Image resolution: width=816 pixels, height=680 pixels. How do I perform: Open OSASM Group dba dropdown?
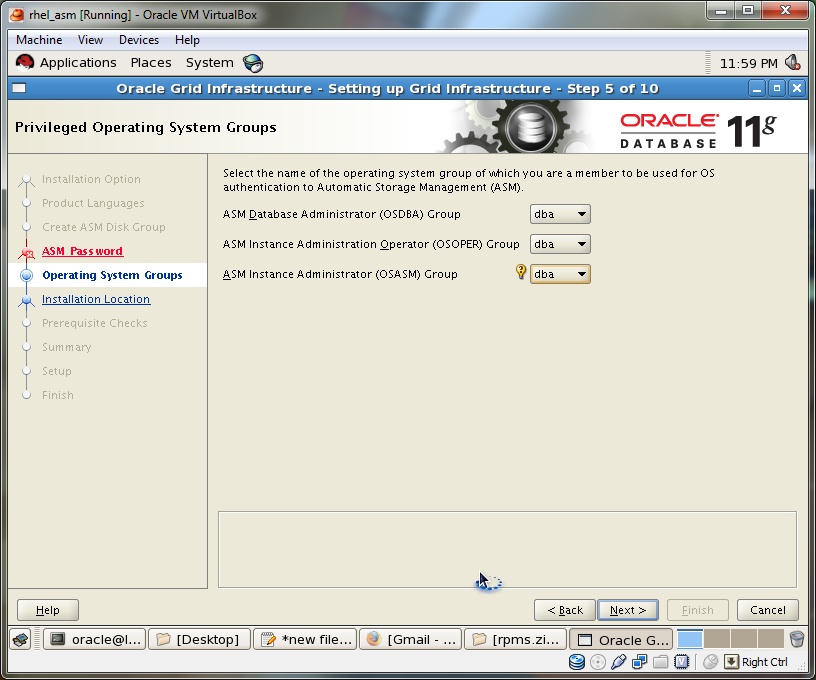[560, 274]
